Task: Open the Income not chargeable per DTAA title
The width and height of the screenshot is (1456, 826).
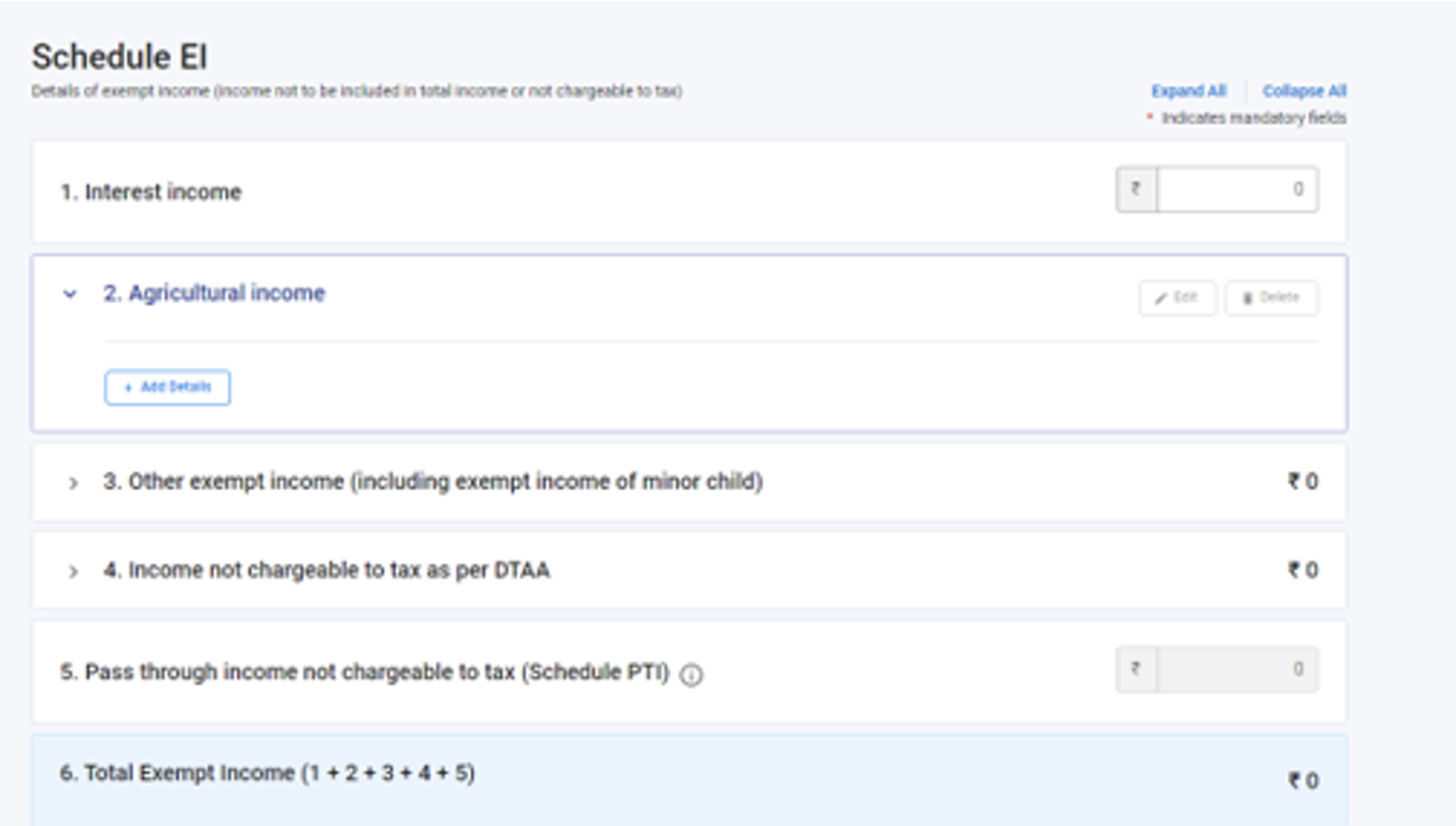Action: click(x=326, y=570)
